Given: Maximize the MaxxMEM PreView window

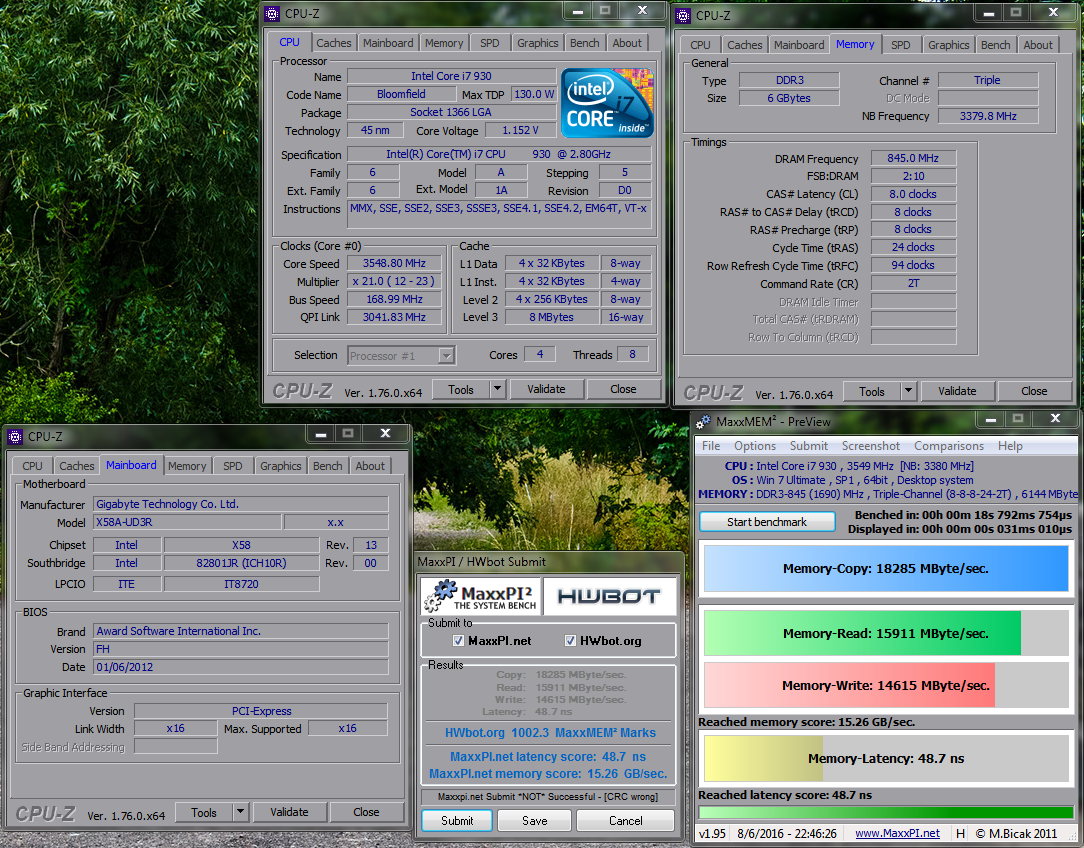Looking at the screenshot, I should coord(1018,419).
